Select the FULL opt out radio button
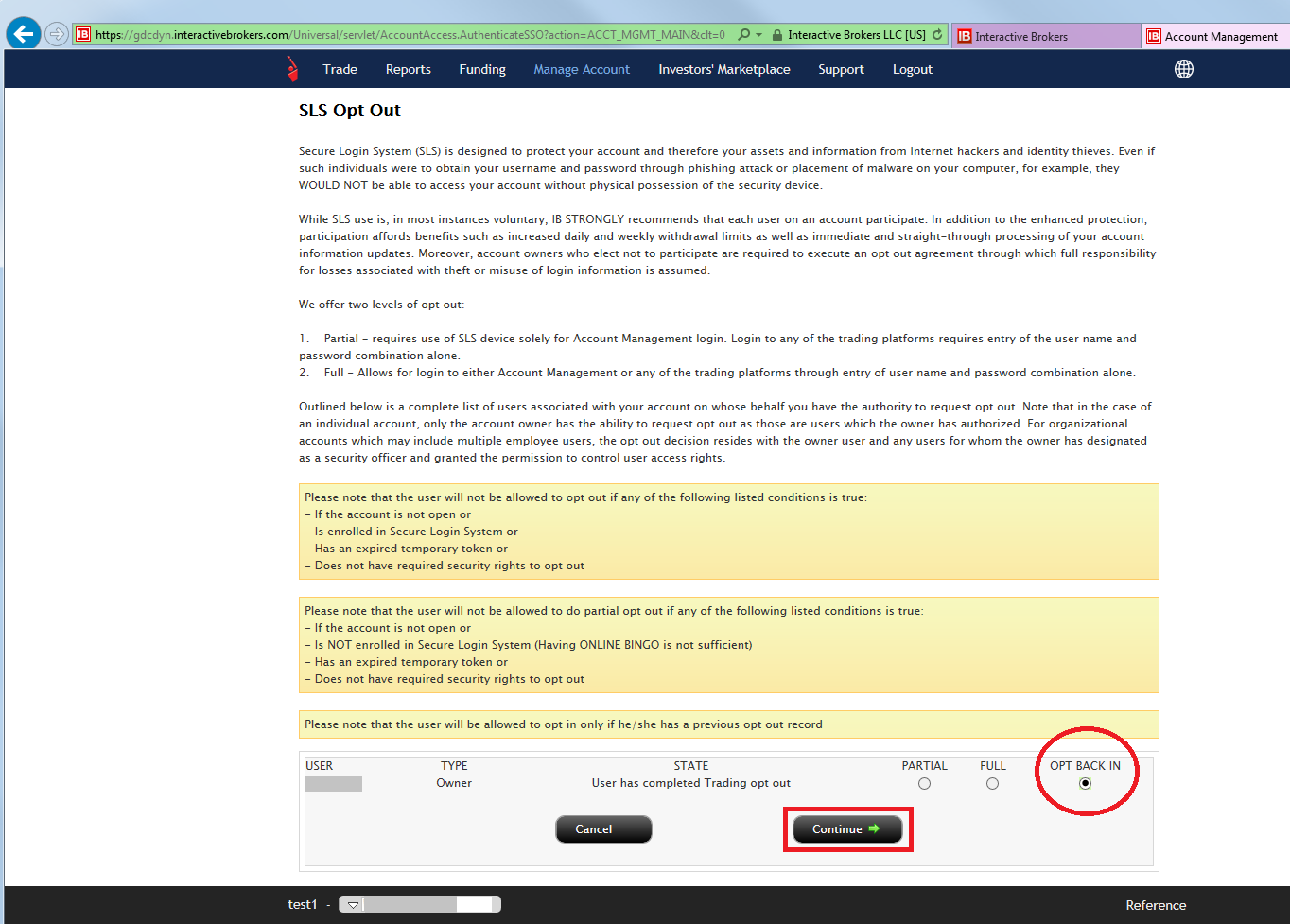Screen dimensions: 1290x924 [992, 783]
